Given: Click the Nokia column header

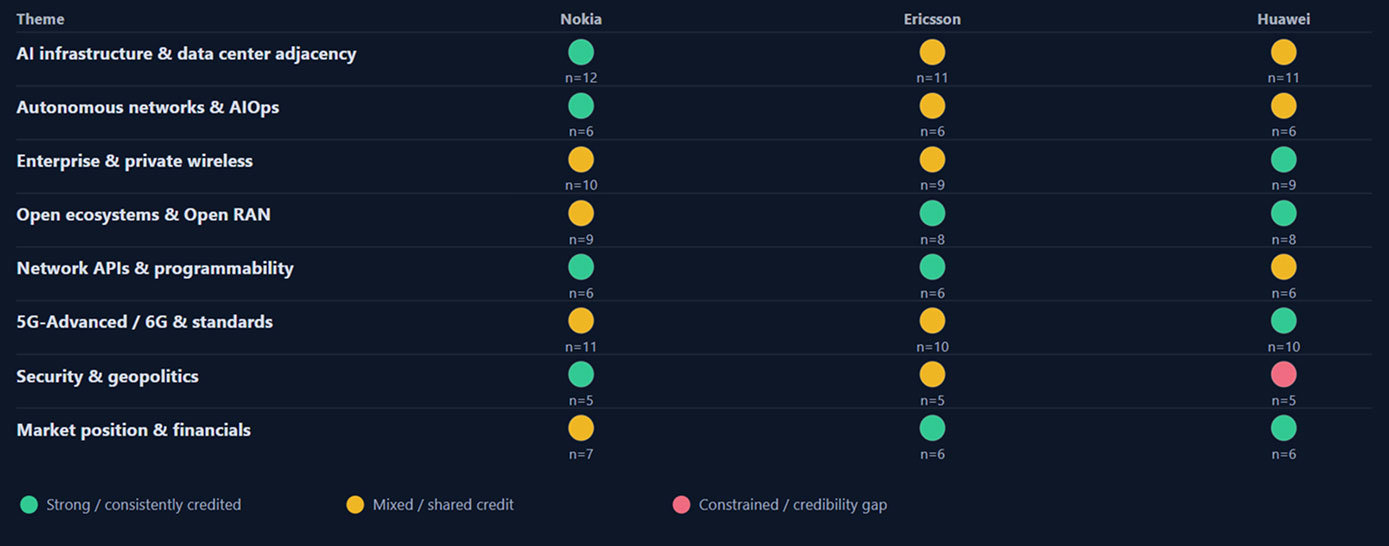Looking at the screenshot, I should [581, 19].
